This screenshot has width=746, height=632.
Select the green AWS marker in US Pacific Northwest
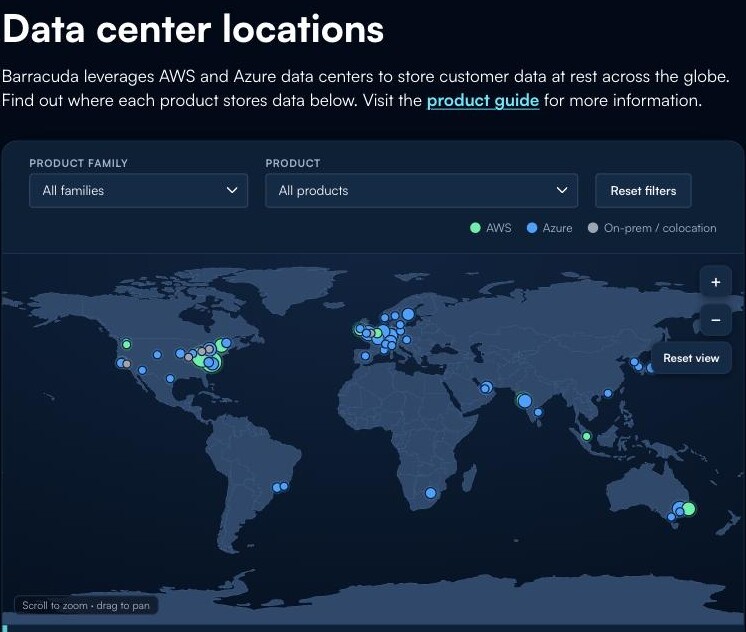point(126,344)
